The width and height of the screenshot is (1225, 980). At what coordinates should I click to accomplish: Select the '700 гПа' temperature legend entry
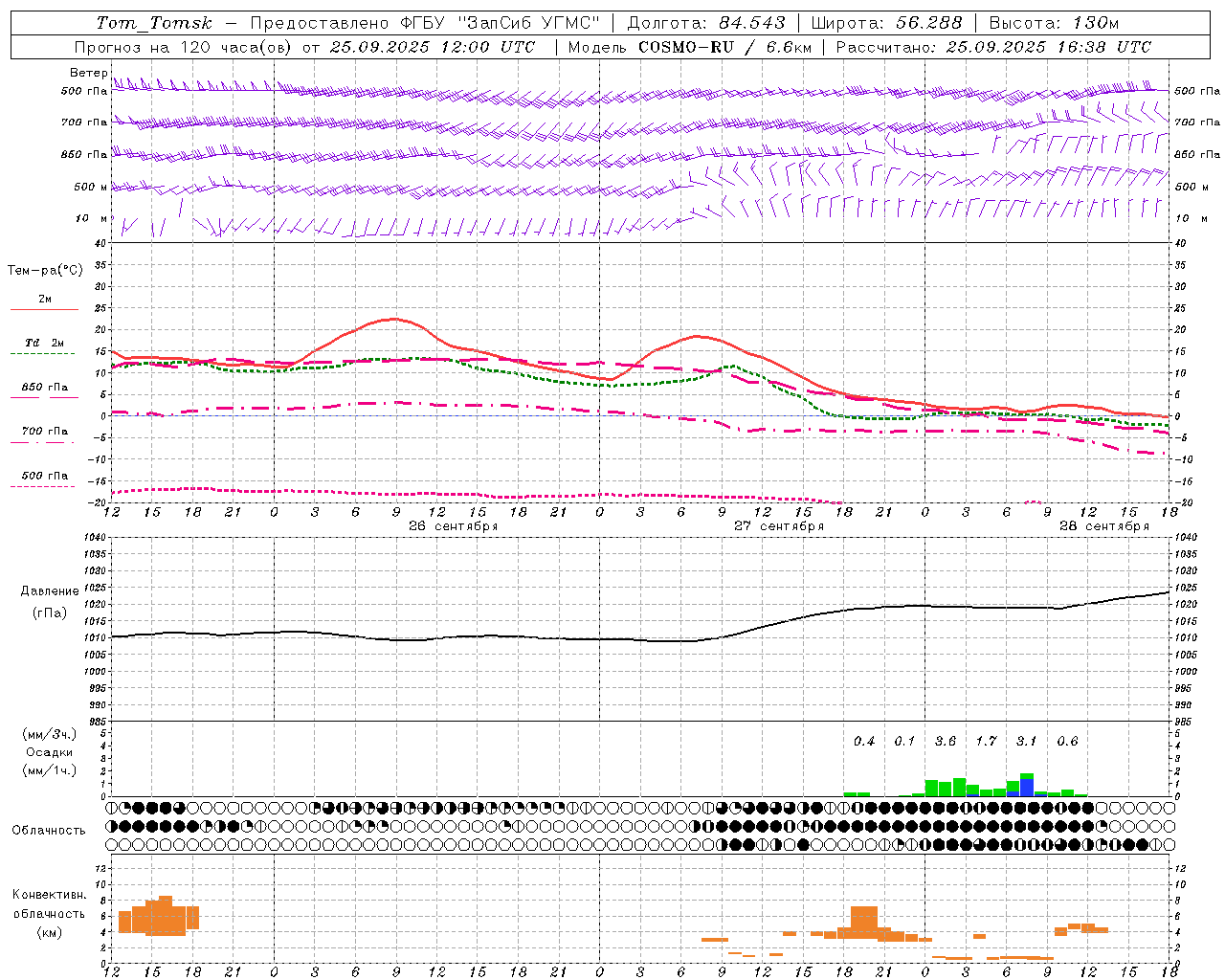pyautogui.click(x=44, y=432)
